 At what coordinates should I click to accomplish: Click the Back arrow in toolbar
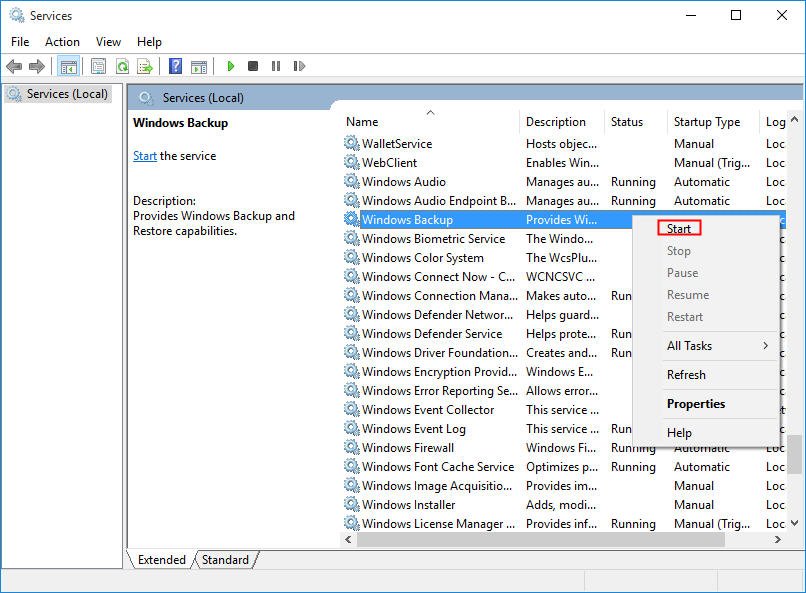click(14, 67)
